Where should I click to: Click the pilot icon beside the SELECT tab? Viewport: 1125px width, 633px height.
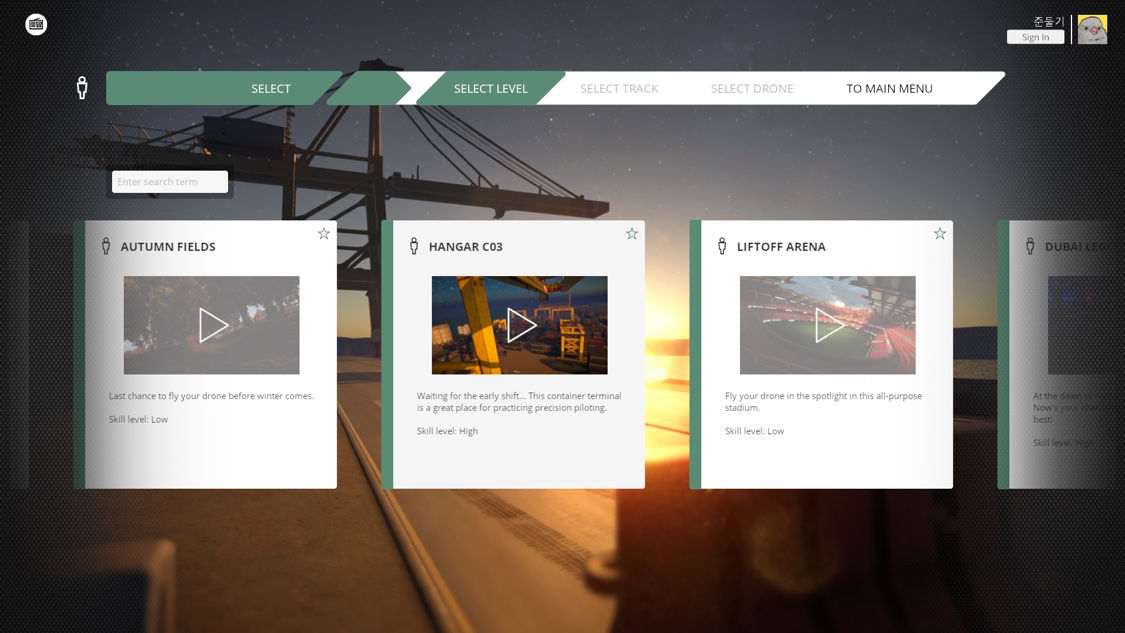[x=82, y=88]
